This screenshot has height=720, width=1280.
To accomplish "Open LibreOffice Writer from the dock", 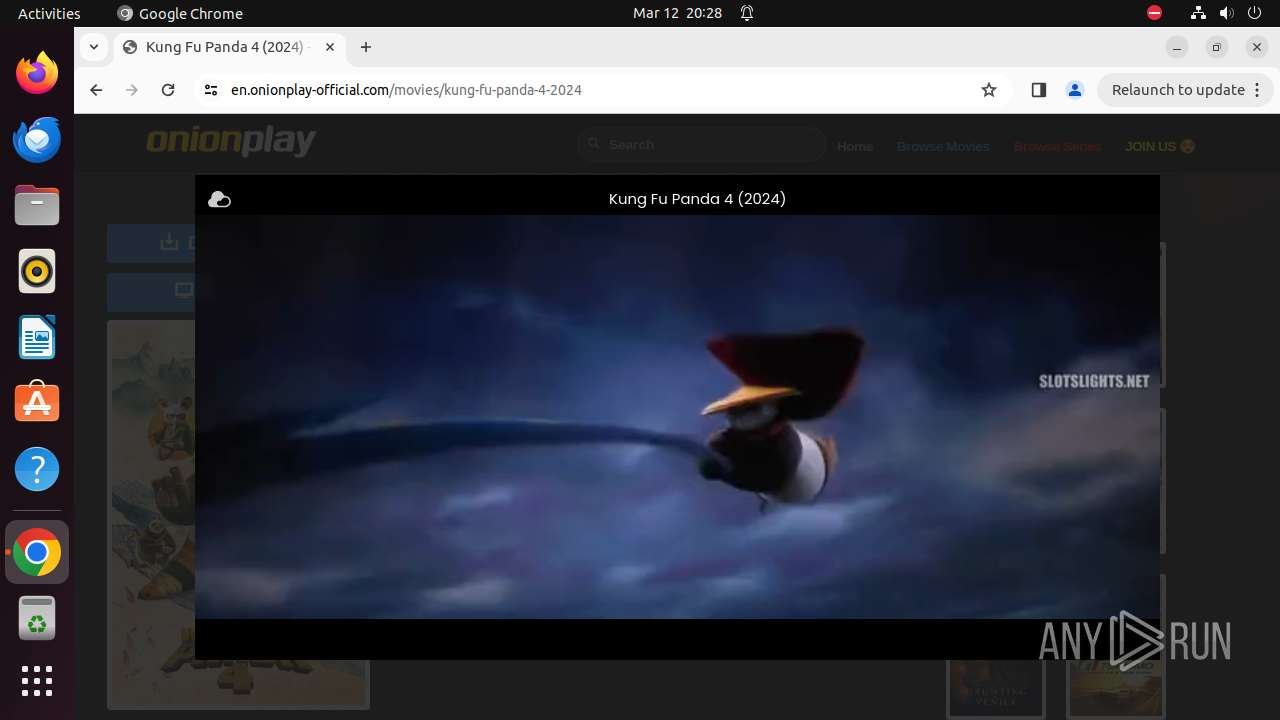I will (37, 337).
